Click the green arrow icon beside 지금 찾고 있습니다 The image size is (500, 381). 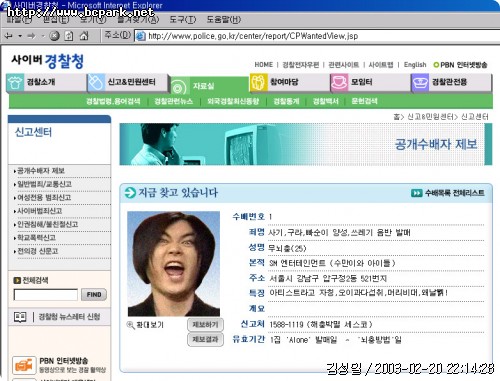[x=130, y=193]
